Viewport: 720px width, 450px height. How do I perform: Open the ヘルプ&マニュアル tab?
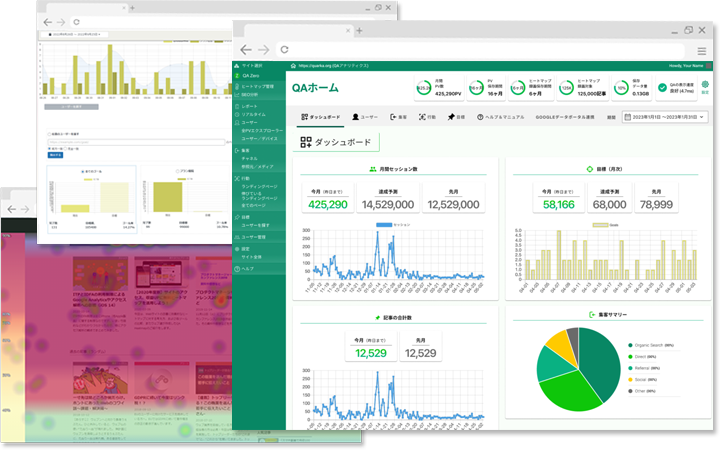click(500, 117)
